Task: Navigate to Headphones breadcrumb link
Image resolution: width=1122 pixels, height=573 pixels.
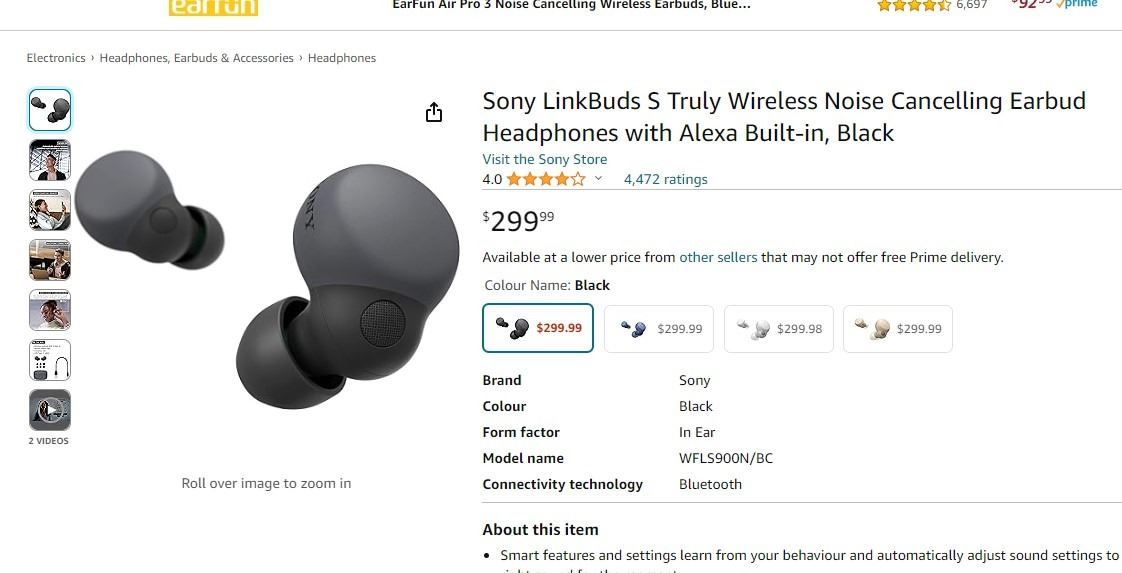Action: click(342, 58)
